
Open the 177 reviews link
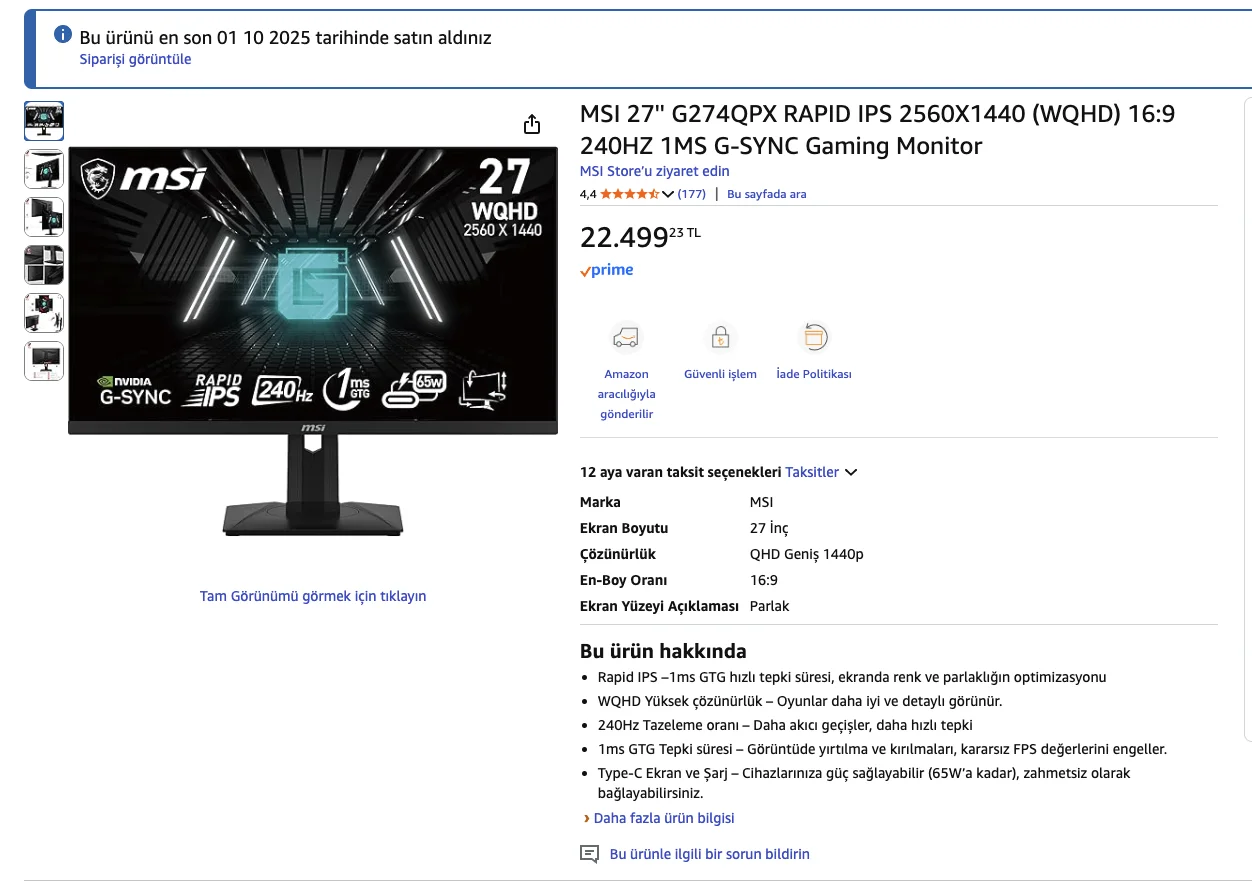click(692, 194)
